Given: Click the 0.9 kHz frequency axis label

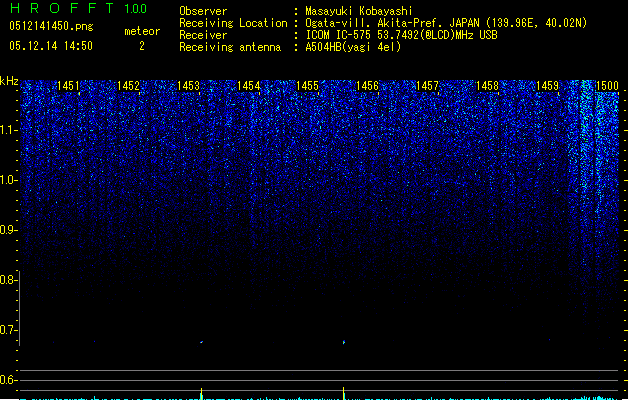Looking at the screenshot, I should [x=8, y=230].
